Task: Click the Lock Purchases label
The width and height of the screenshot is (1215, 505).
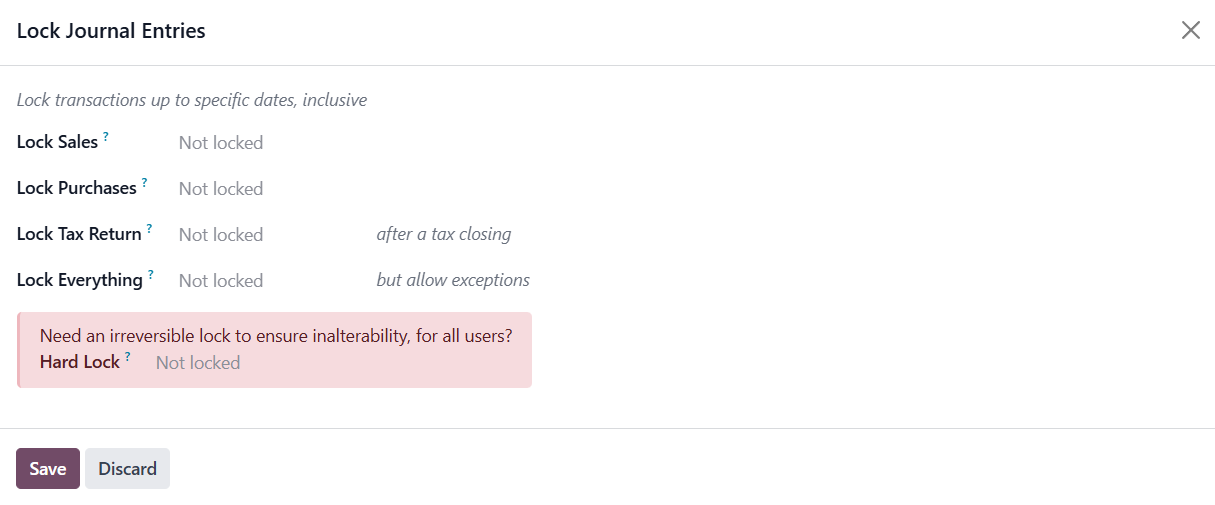Action: point(76,189)
